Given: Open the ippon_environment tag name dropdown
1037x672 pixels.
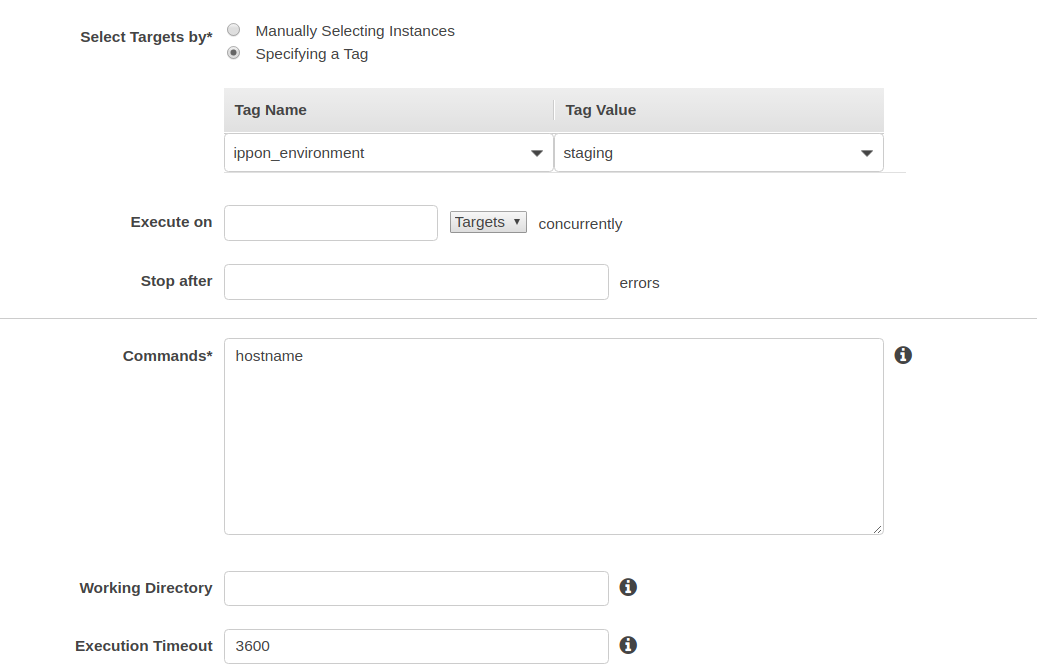Looking at the screenshot, I should click(389, 152).
